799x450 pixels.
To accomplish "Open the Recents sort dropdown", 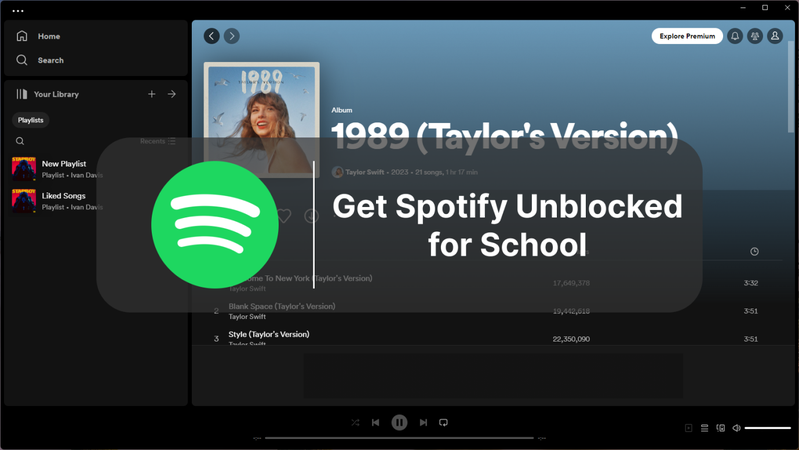I will [157, 141].
